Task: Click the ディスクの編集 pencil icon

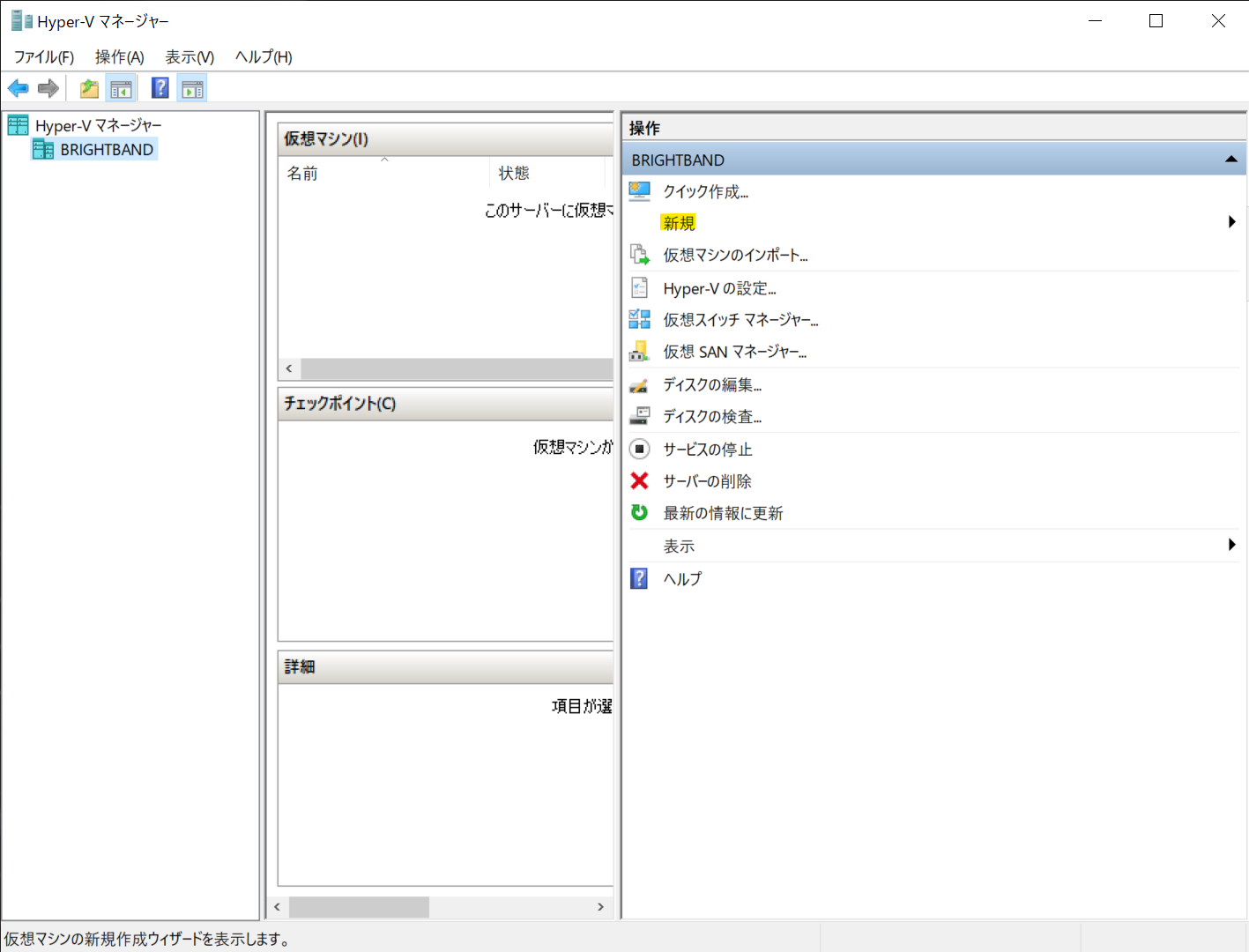Action: point(640,384)
